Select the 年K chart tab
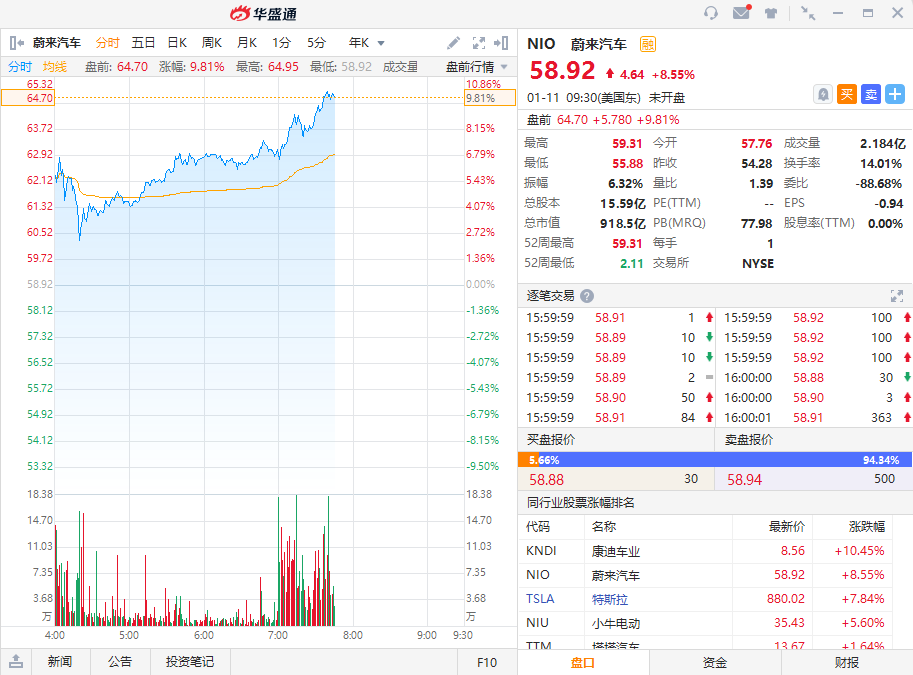This screenshot has width=913, height=675. click(x=359, y=43)
